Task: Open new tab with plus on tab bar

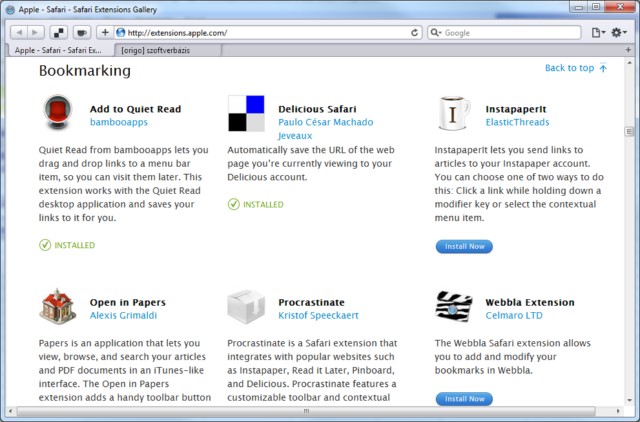Action: point(628,50)
